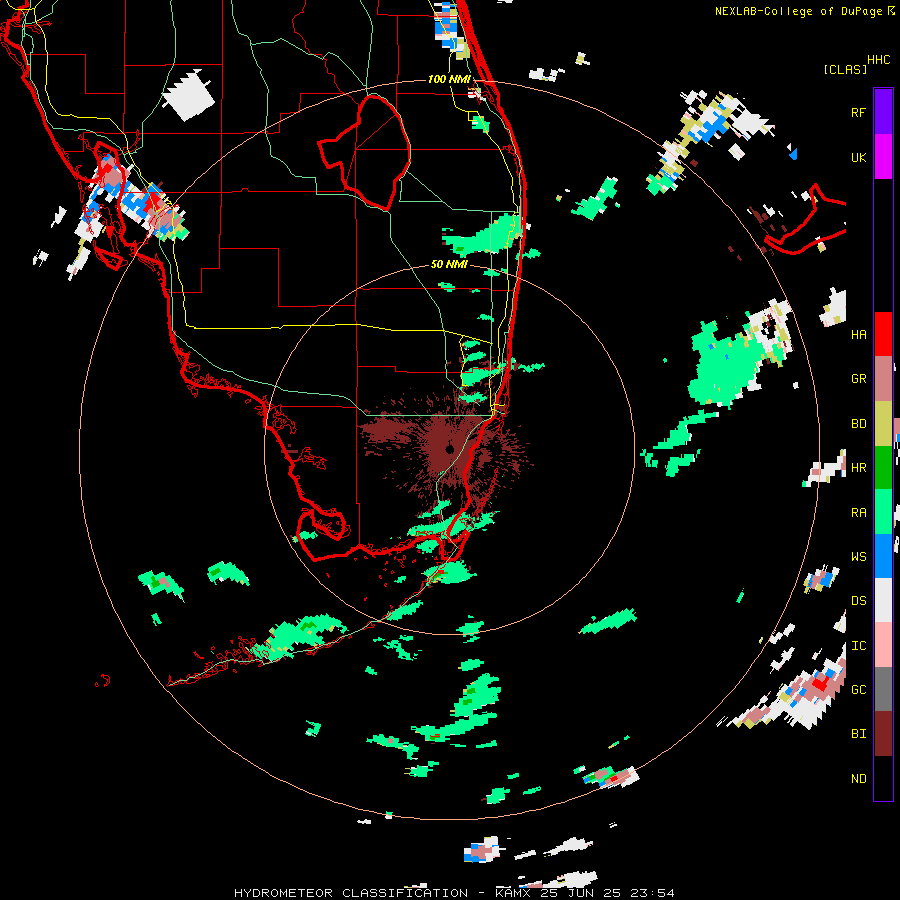Click the gray GC legend swatch

coord(883,689)
